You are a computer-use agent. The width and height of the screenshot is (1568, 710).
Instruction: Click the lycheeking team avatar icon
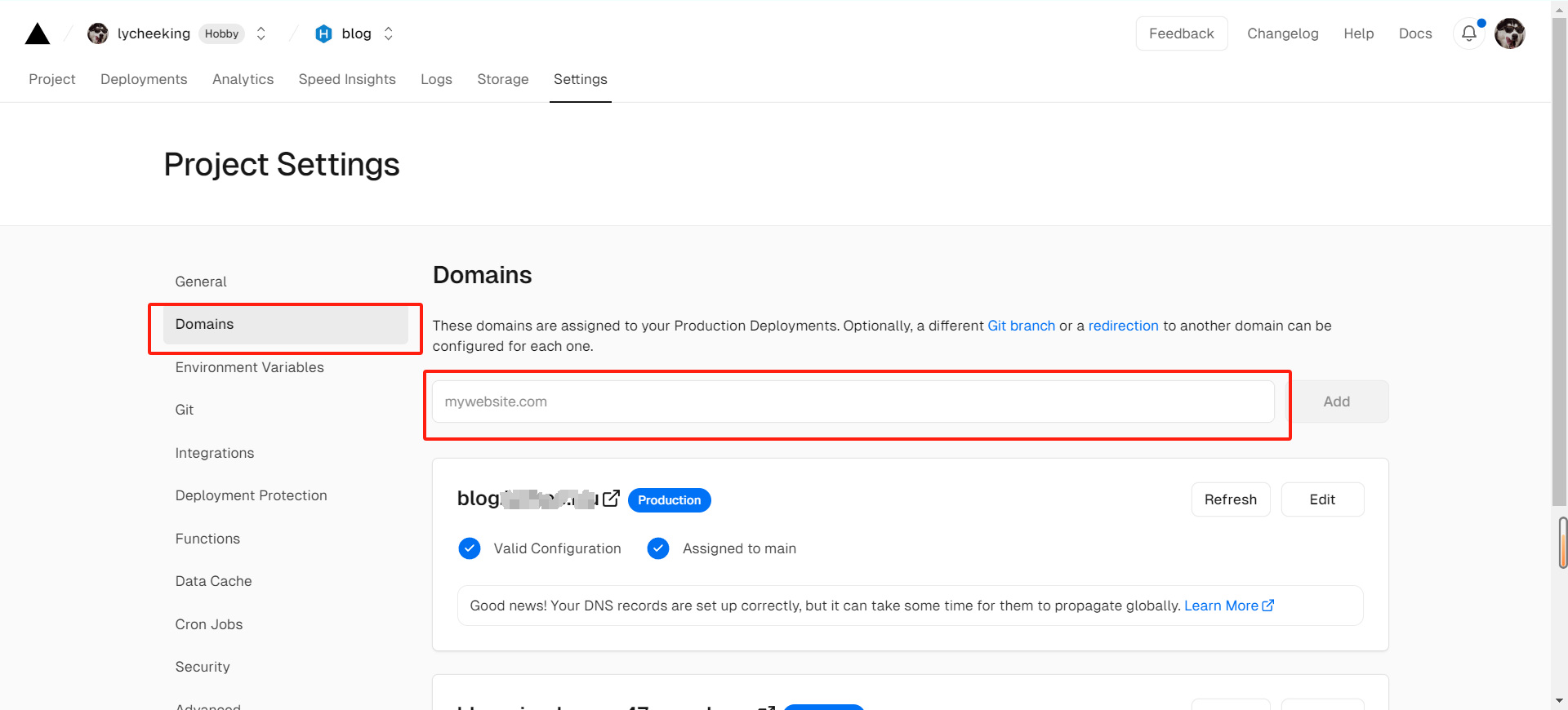click(x=98, y=33)
